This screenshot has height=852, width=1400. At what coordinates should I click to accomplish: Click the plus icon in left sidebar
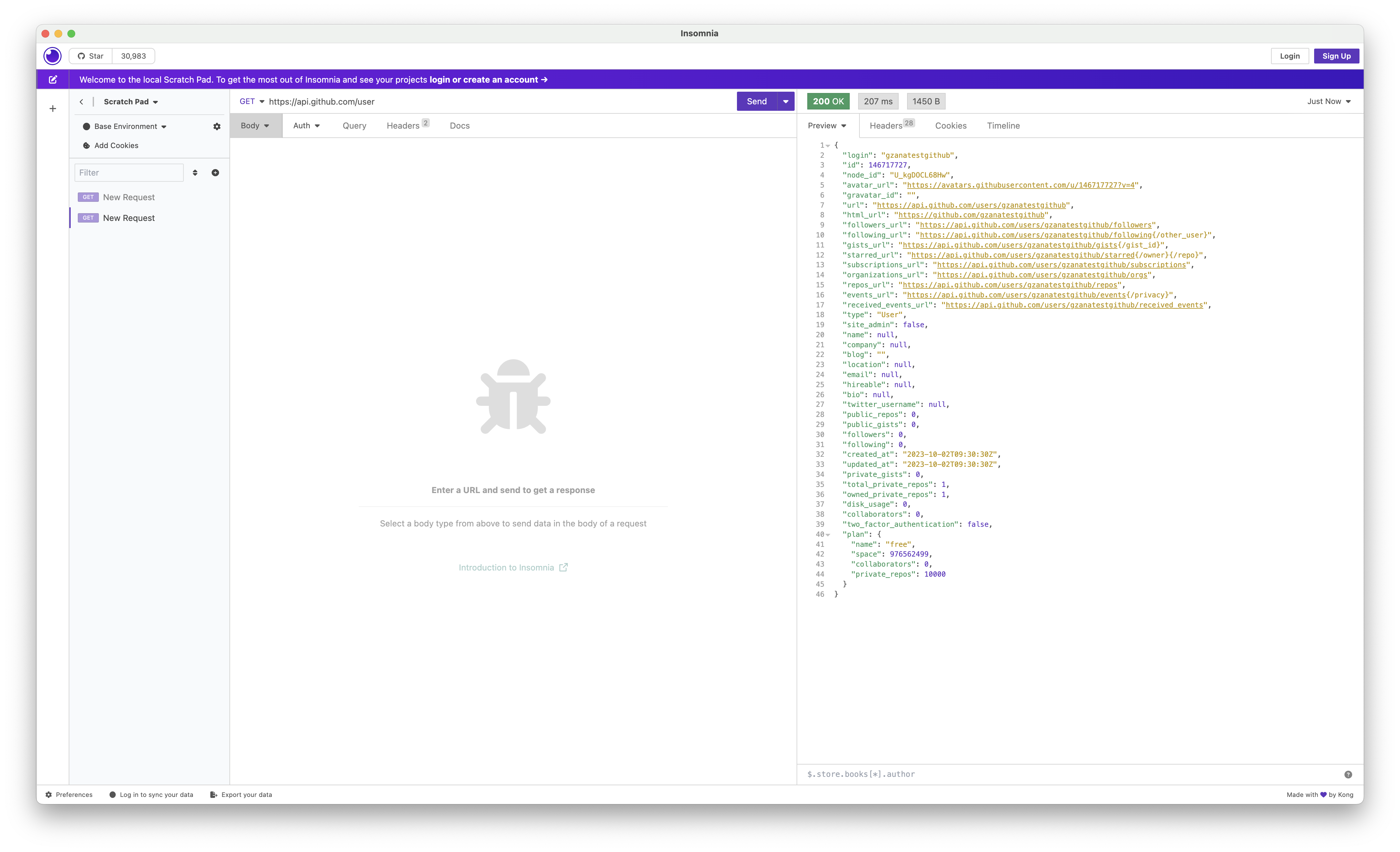pyautogui.click(x=53, y=109)
